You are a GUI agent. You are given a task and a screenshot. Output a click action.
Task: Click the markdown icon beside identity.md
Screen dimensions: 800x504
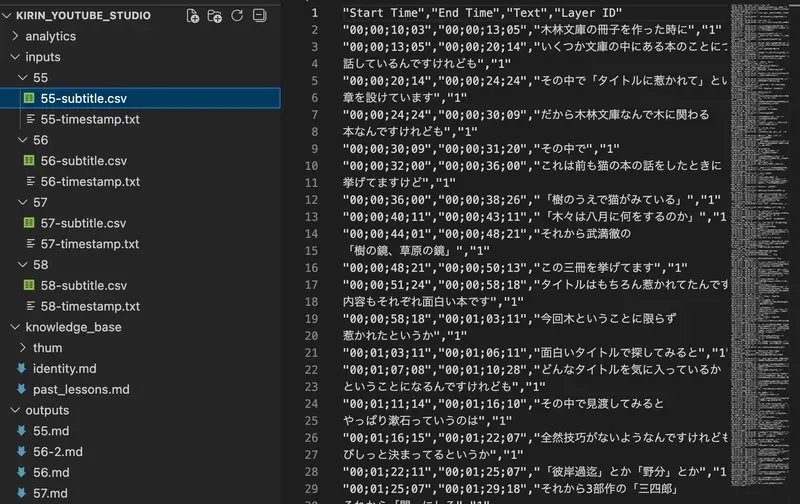point(21,368)
